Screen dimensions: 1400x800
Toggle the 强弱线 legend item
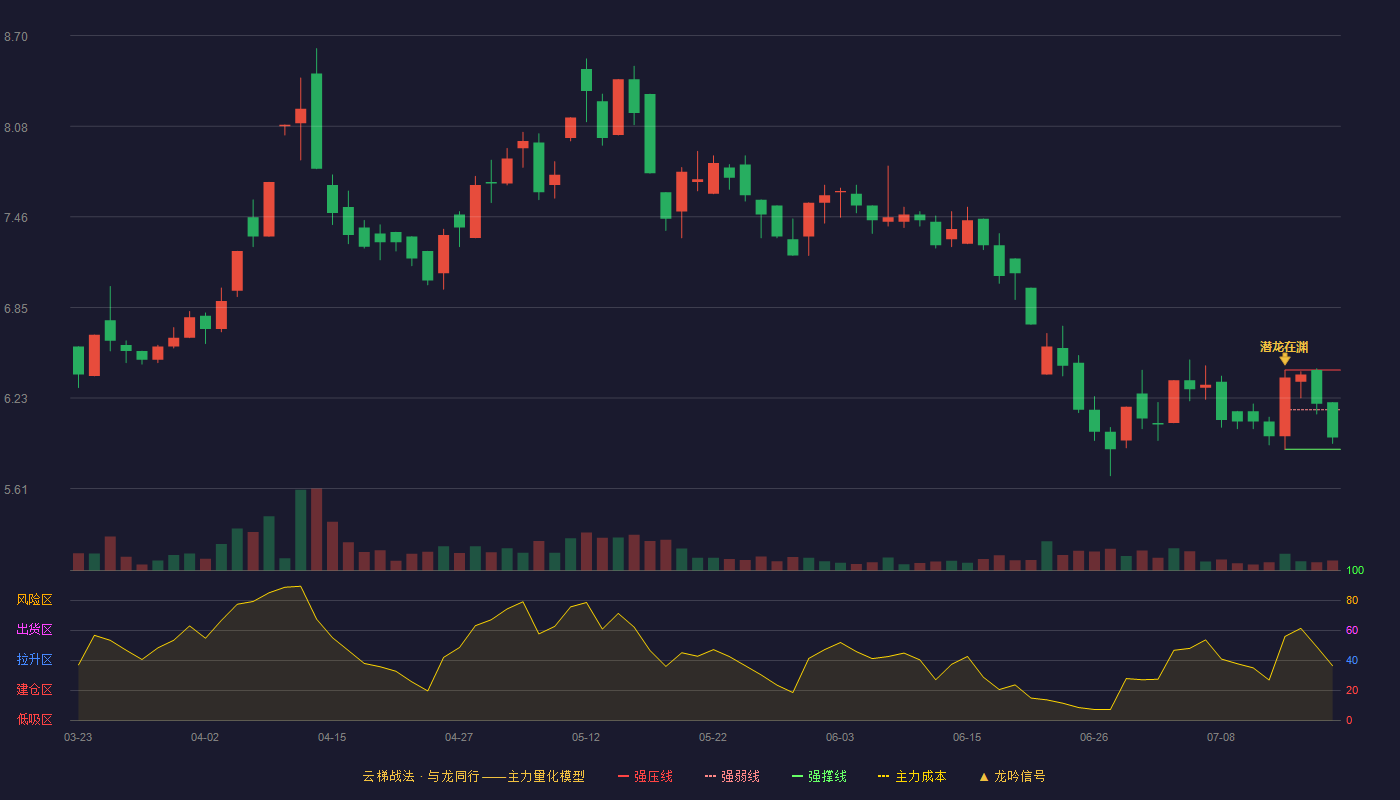click(x=732, y=776)
